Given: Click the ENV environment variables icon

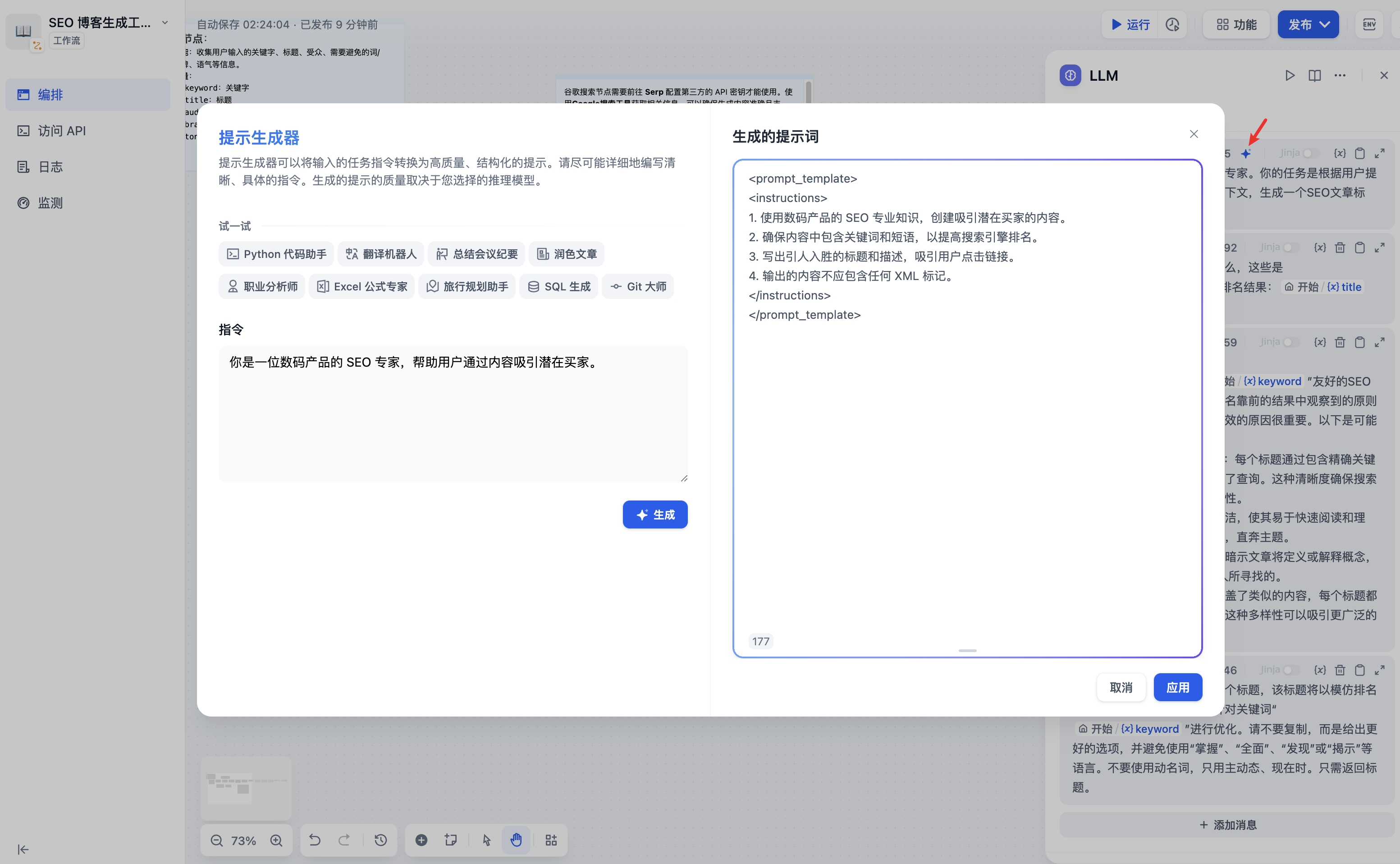Looking at the screenshot, I should point(1369,24).
